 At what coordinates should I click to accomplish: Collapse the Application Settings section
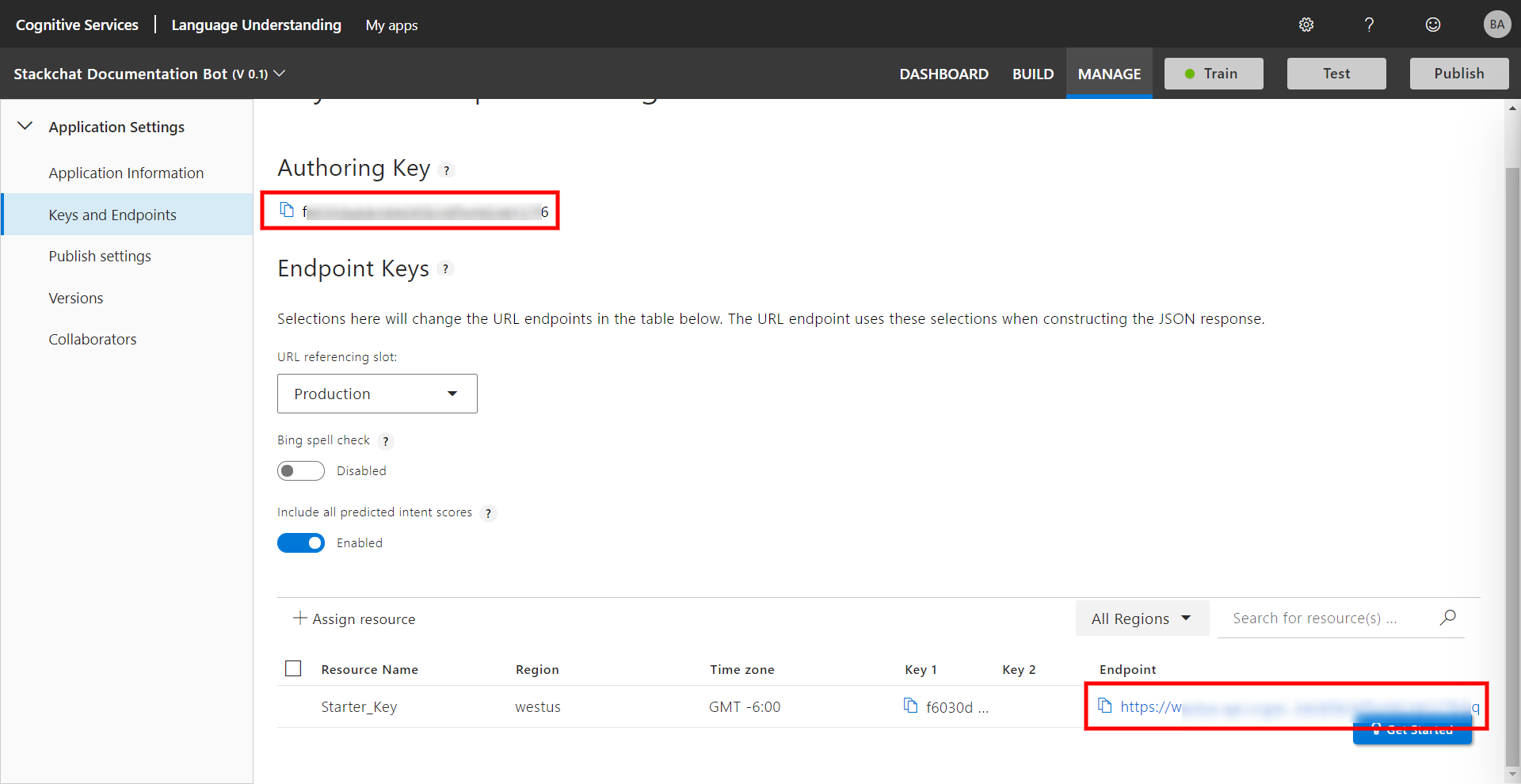coord(25,126)
